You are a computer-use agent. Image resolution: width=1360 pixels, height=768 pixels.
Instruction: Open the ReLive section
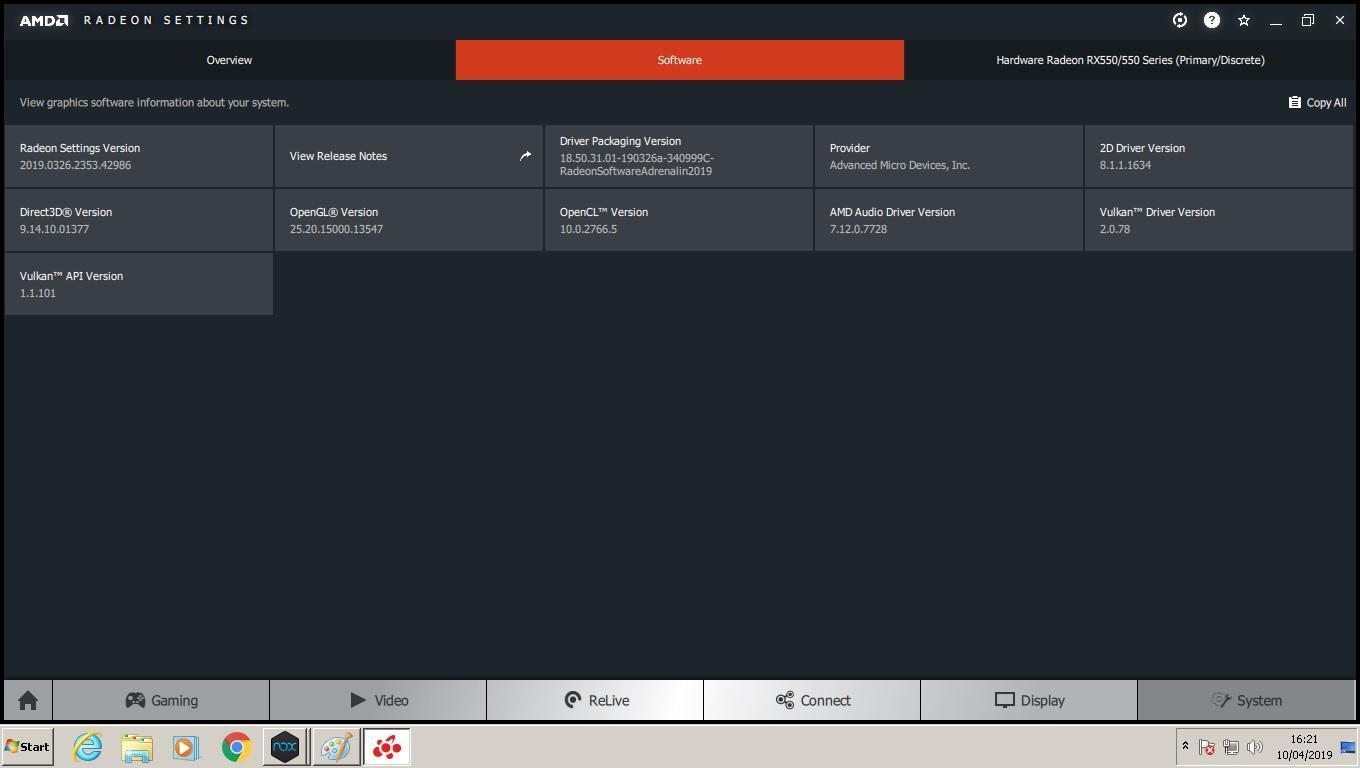[595, 700]
